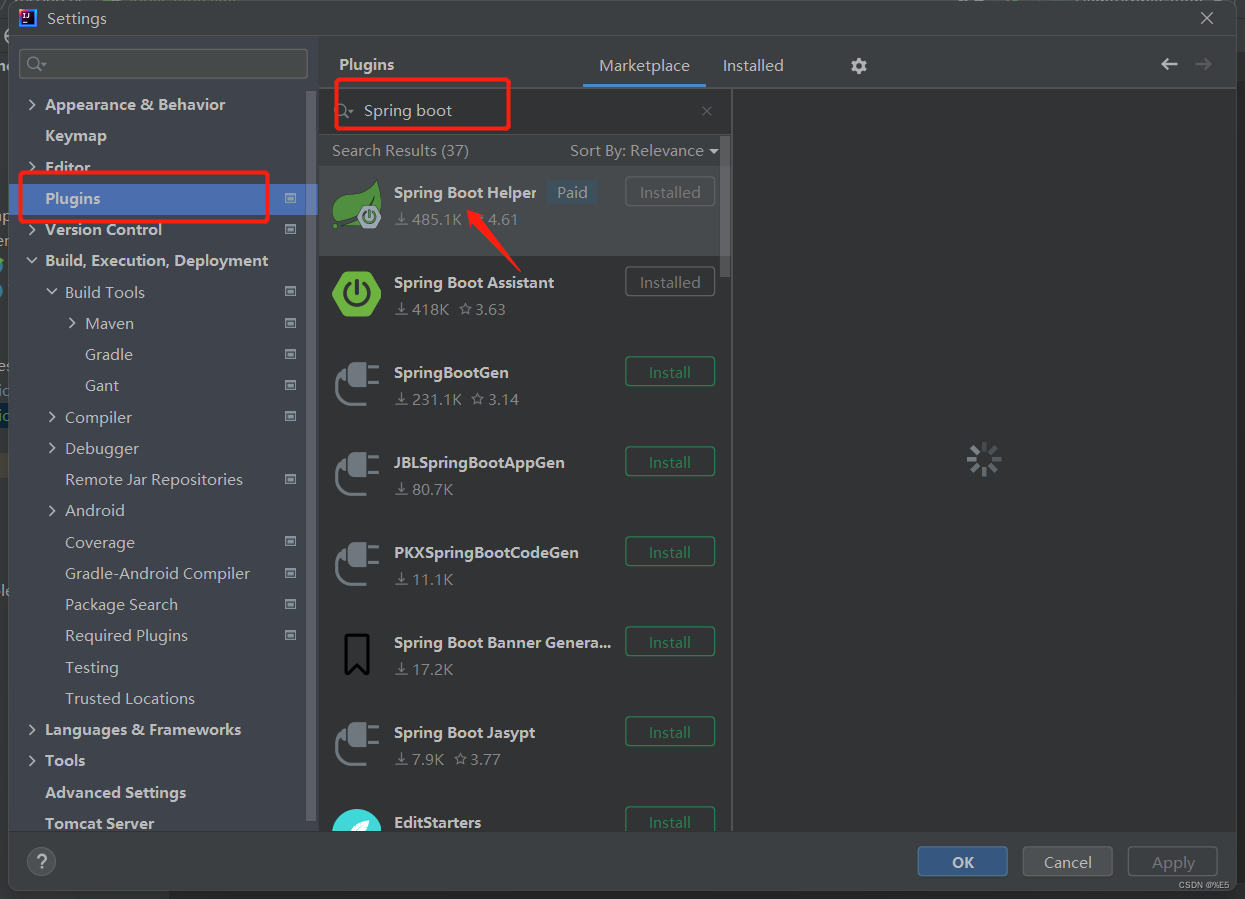
Task: Click the Cancel button
Action: pos(1067,862)
